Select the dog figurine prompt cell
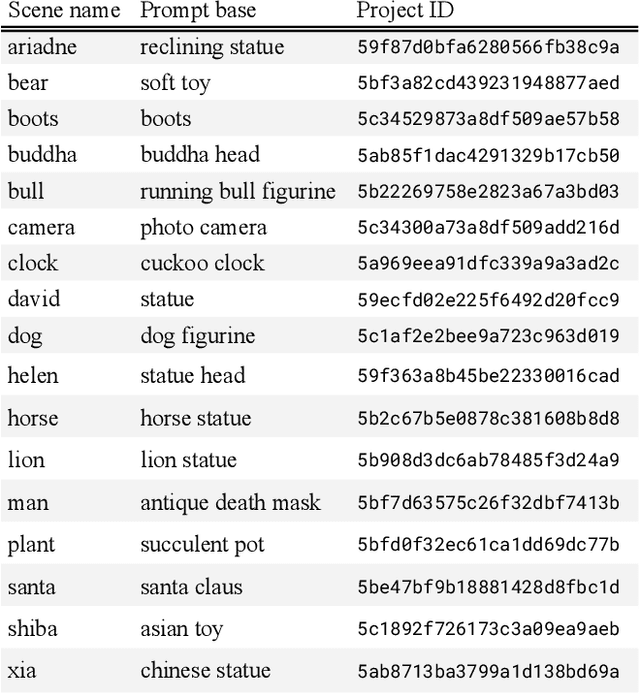 pos(197,336)
